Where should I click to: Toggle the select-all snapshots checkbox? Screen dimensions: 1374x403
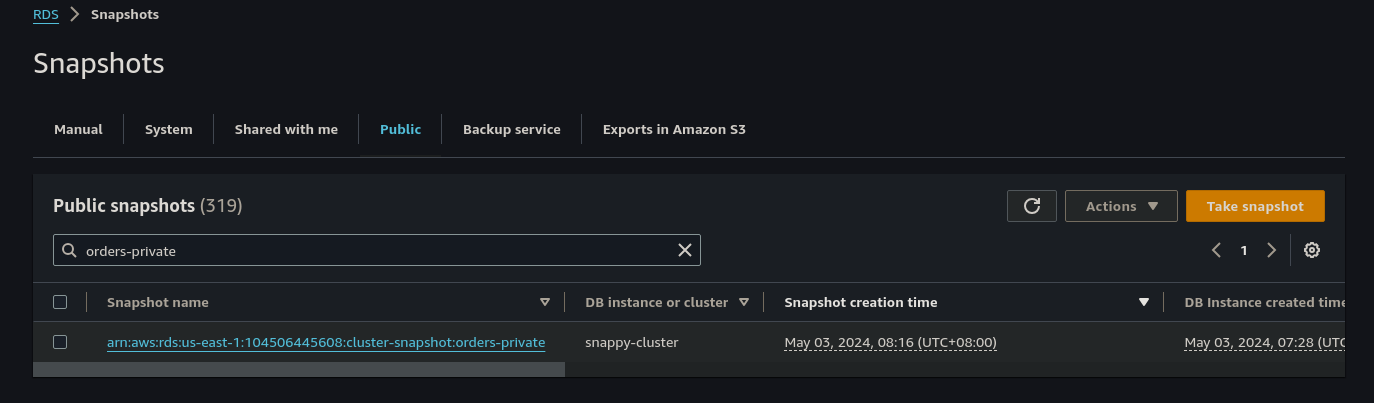tap(60, 302)
